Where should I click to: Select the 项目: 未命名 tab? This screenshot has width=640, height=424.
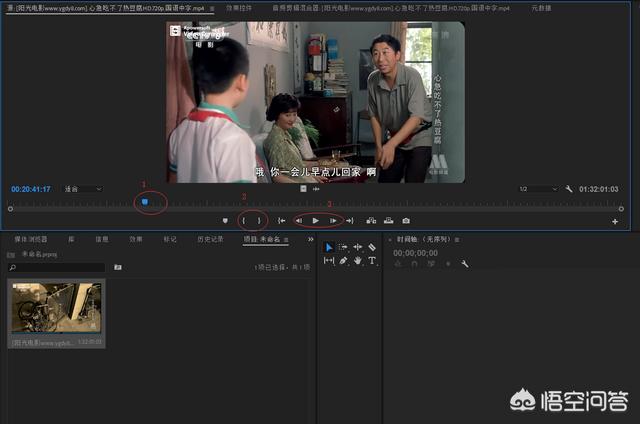[262, 239]
